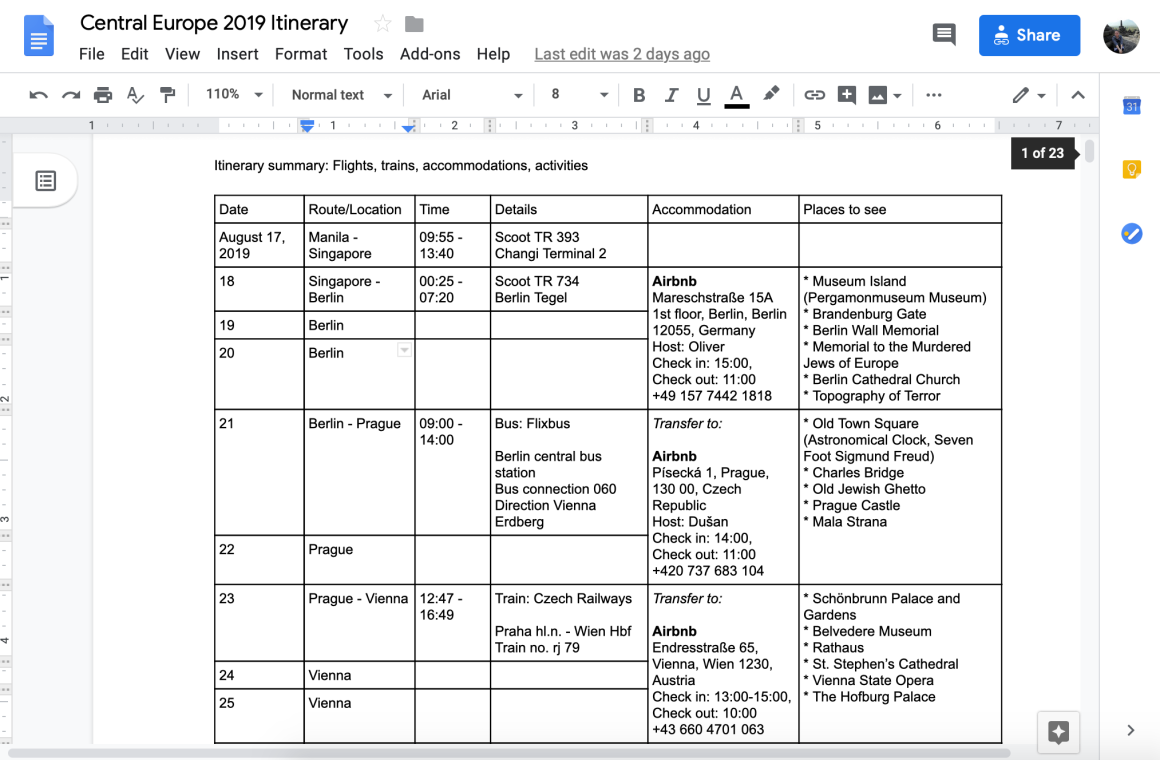The height and width of the screenshot is (760, 1160).
Task: Click the Print icon
Action: click(103, 95)
